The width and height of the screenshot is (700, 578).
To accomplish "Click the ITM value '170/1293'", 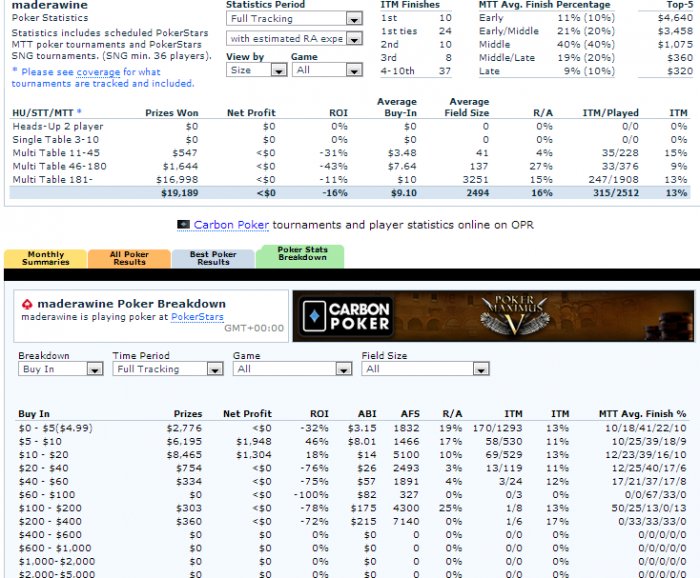I will pyautogui.click(x=497, y=428).
